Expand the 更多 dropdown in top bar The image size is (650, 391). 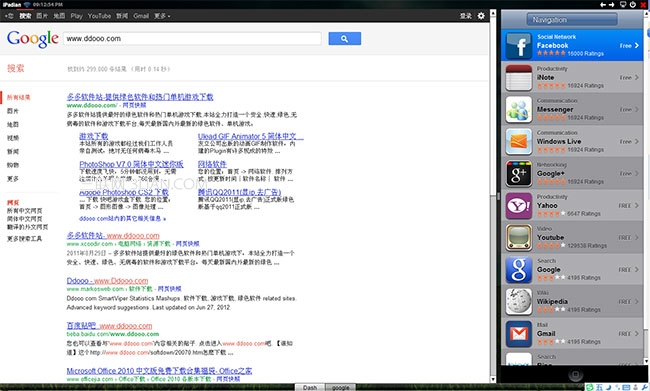point(162,16)
